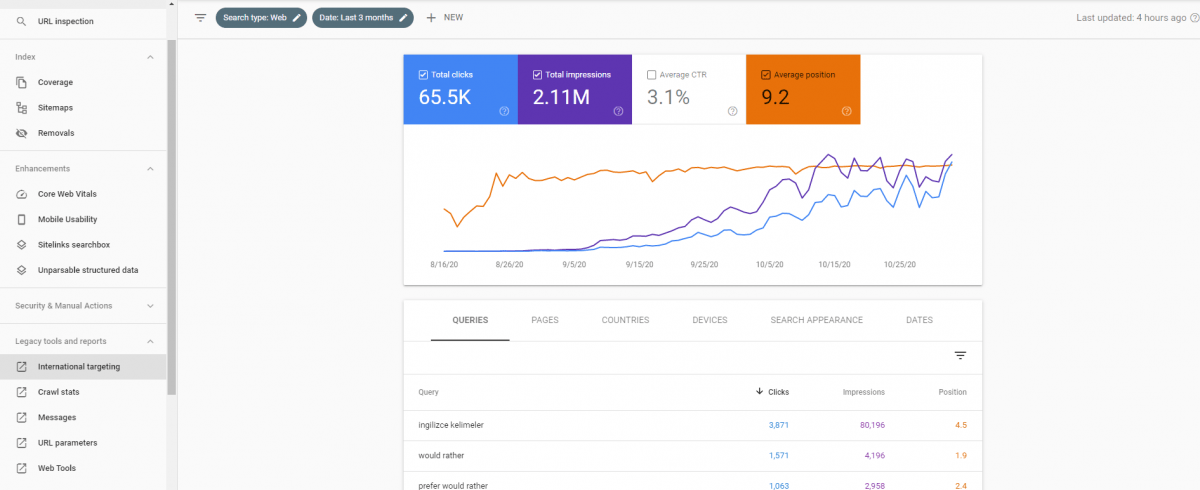Check the Average CTR checkbox
This screenshot has height=490, width=1200.
click(652, 75)
